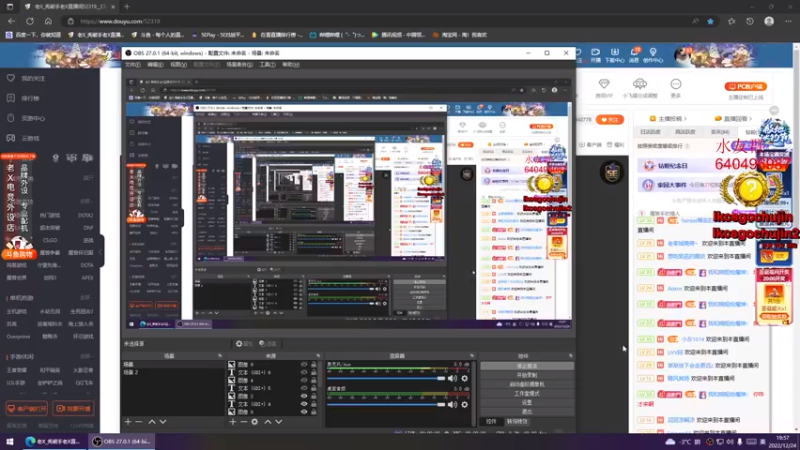Click the 启动虚拟摄像机 button

(527, 384)
